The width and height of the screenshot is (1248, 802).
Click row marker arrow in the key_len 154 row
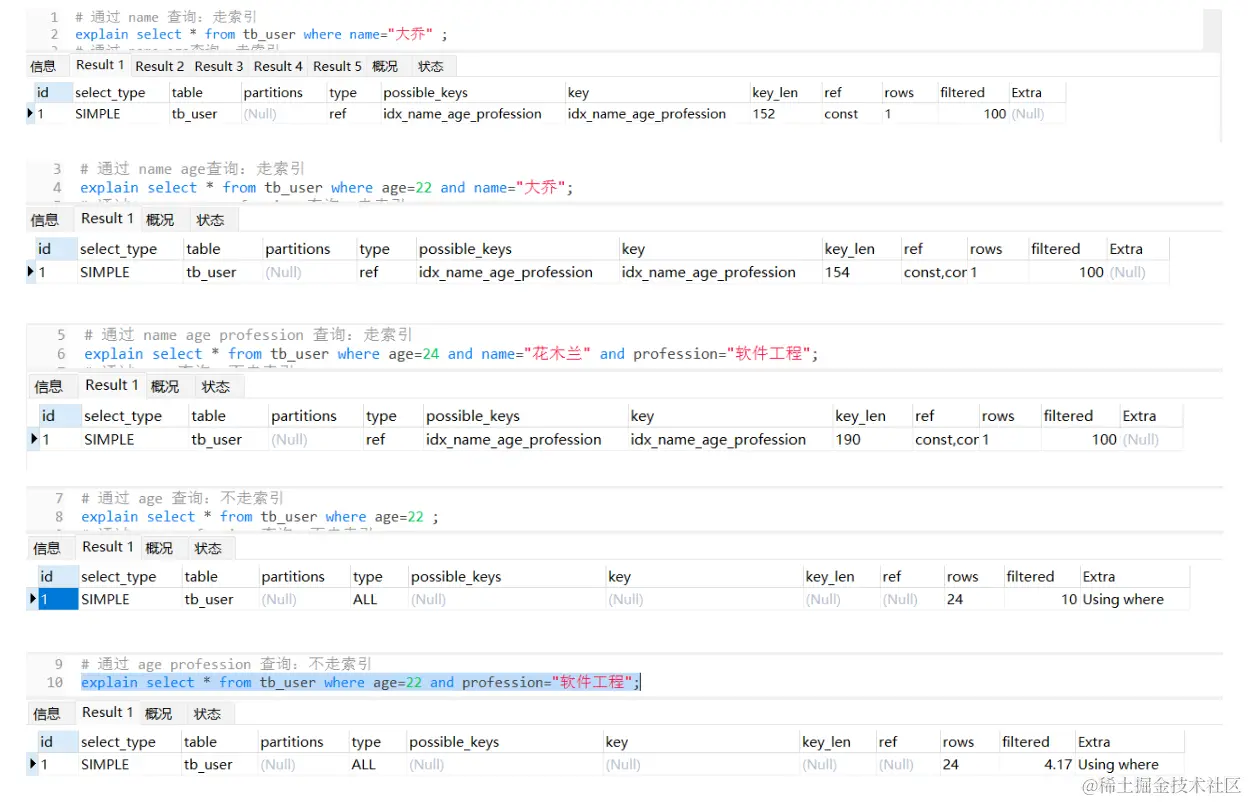(32, 272)
